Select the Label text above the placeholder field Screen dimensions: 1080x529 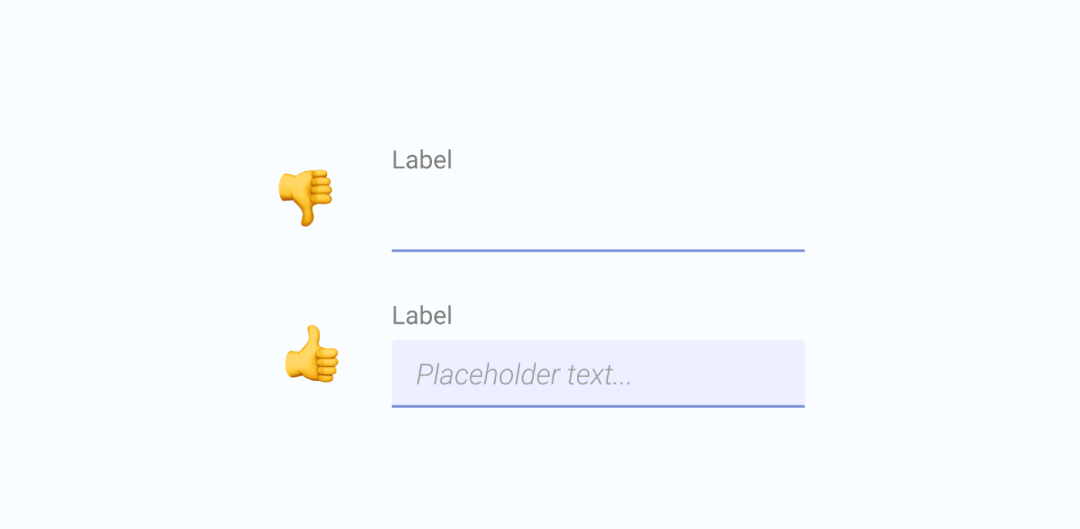click(422, 315)
